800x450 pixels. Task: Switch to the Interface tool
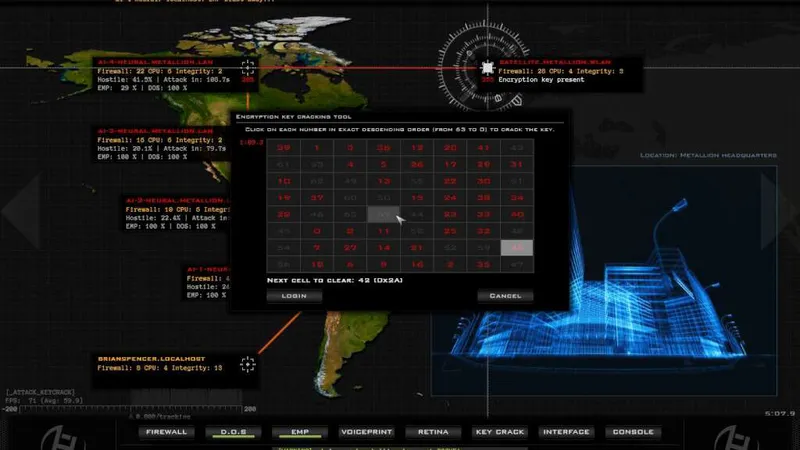pos(565,432)
